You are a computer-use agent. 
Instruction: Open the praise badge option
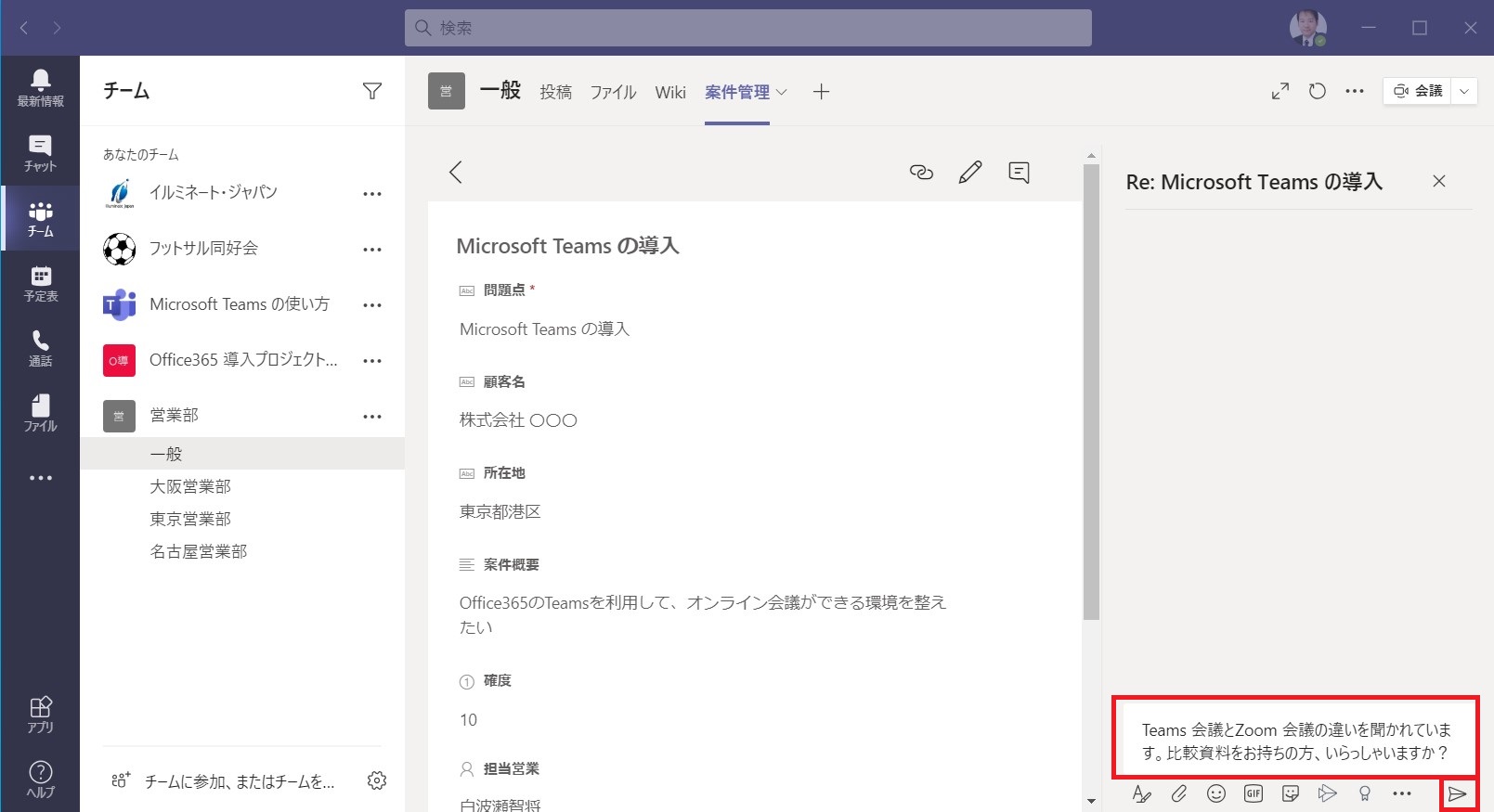pyautogui.click(x=1365, y=793)
